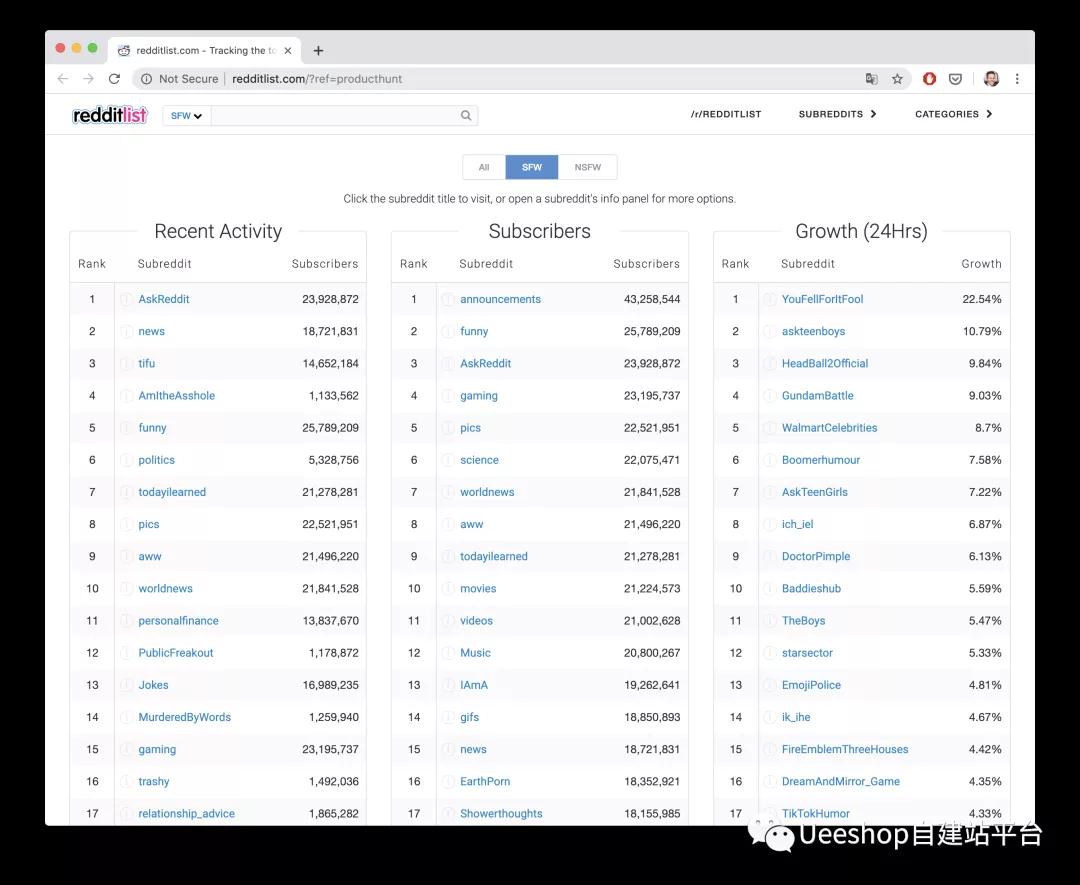1080x885 pixels.
Task: Open info panel icon for EmojiPolice
Action: [x=769, y=685]
